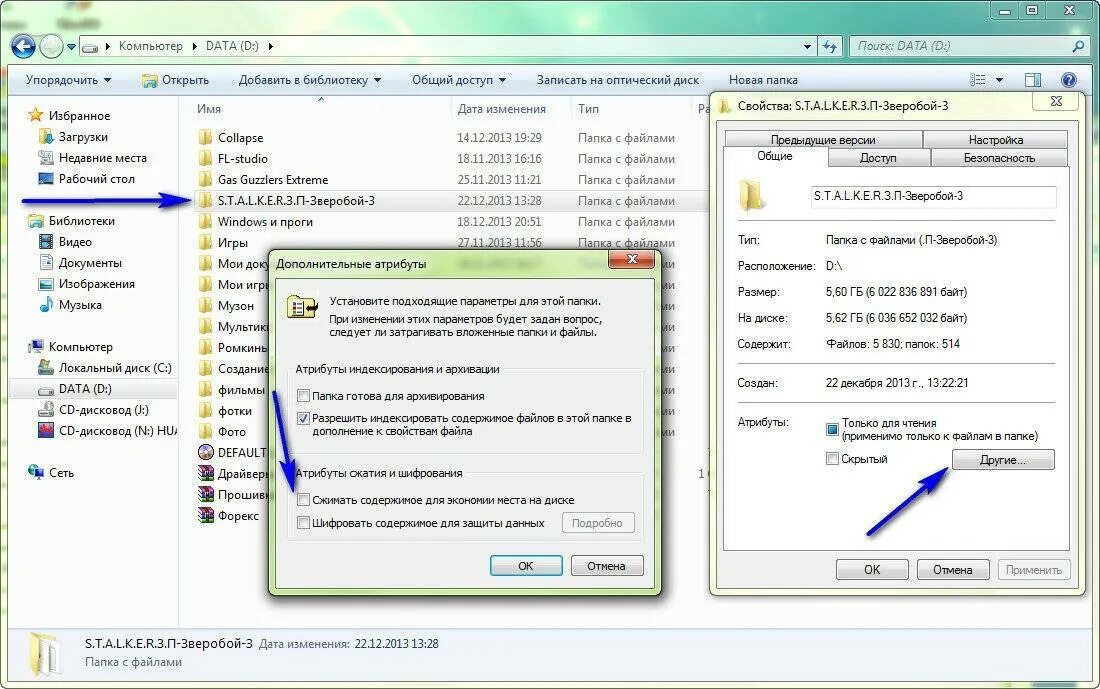The width and height of the screenshot is (1100, 689).
Task: Click the Другие... button
Action: pyautogui.click(x=1002, y=460)
